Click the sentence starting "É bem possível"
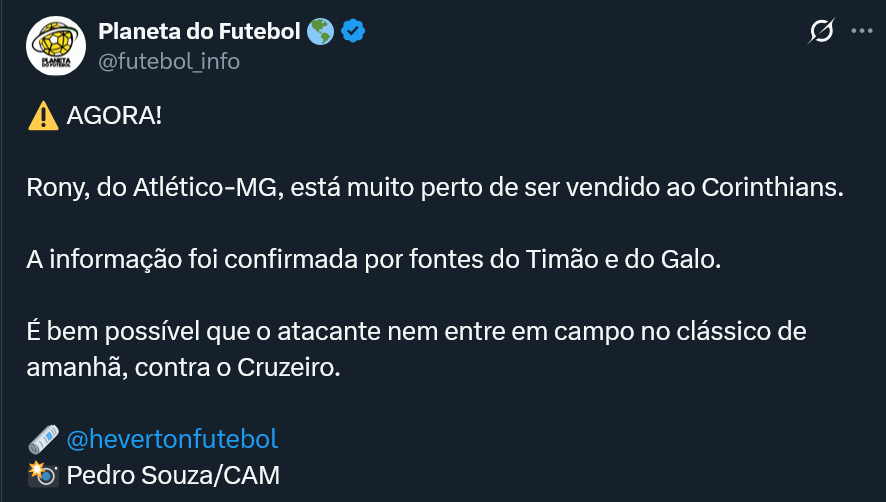 pos(416,331)
